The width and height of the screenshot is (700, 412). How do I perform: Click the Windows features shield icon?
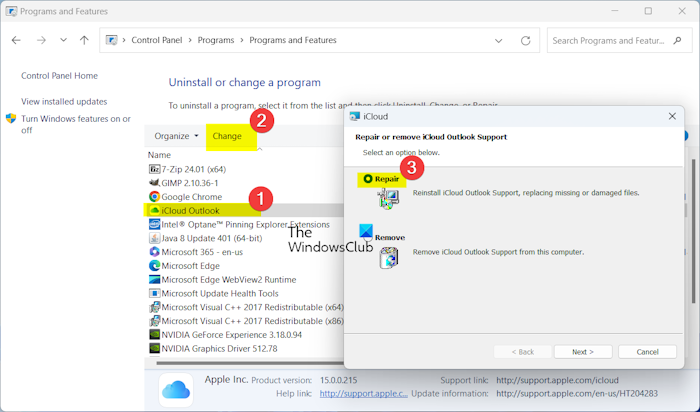click(x=11, y=119)
